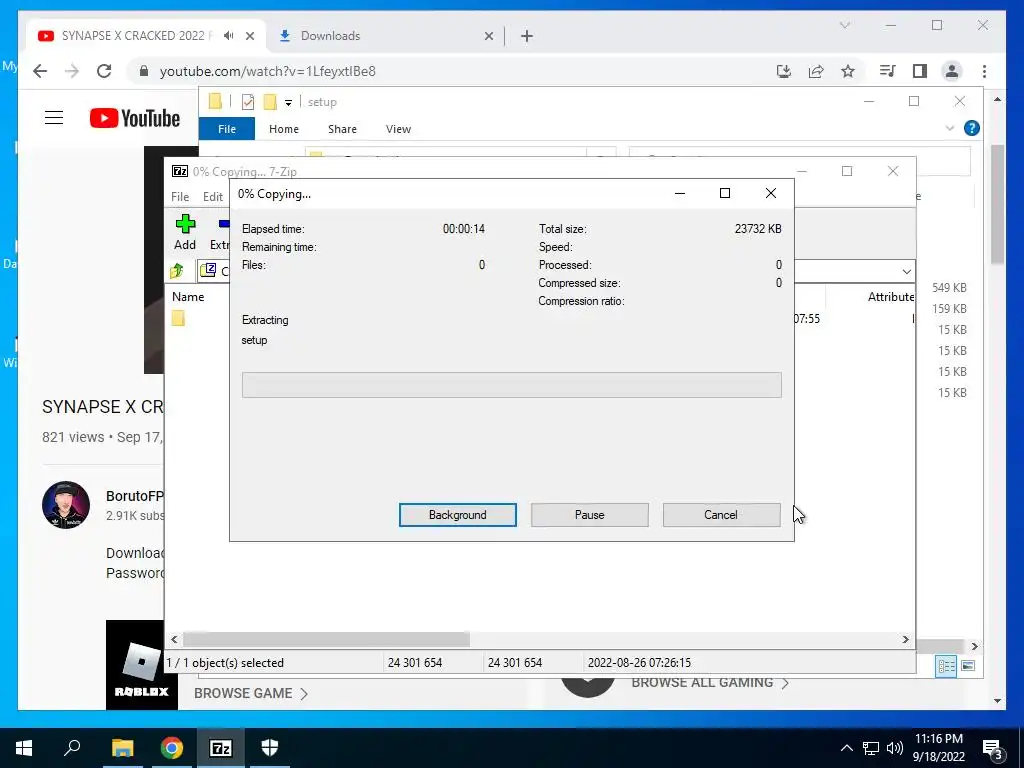Open Chrome media control icon
The width and height of the screenshot is (1024, 768).
[x=888, y=71]
